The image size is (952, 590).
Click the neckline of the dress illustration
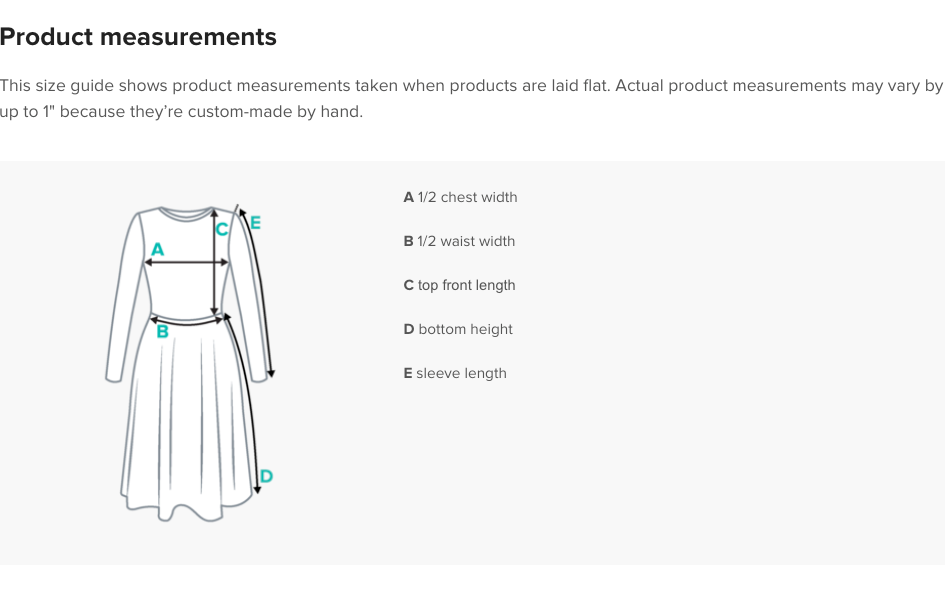click(186, 212)
